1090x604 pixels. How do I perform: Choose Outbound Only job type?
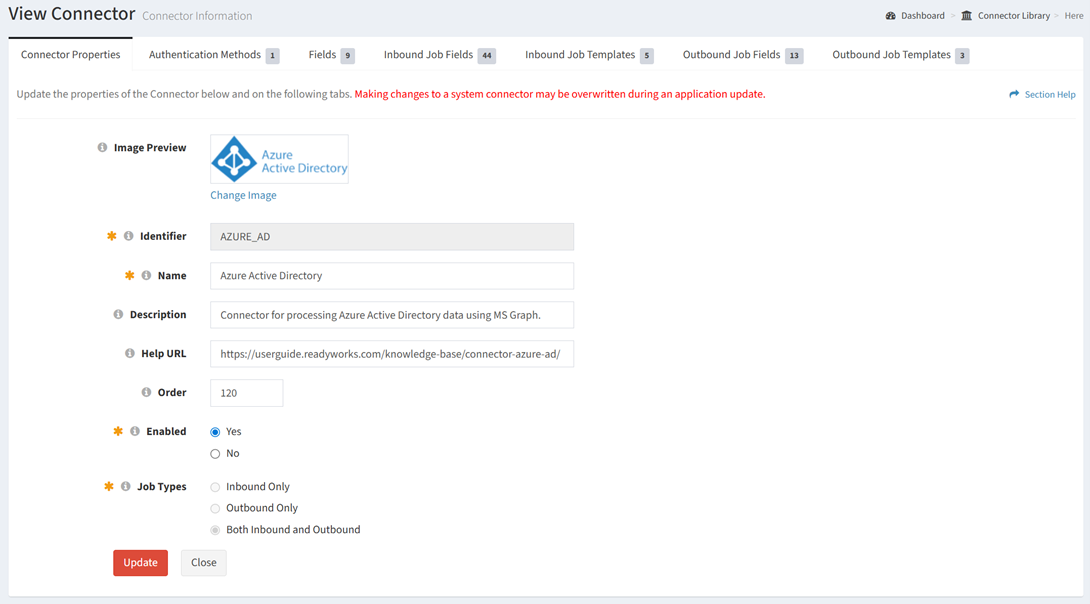point(215,509)
